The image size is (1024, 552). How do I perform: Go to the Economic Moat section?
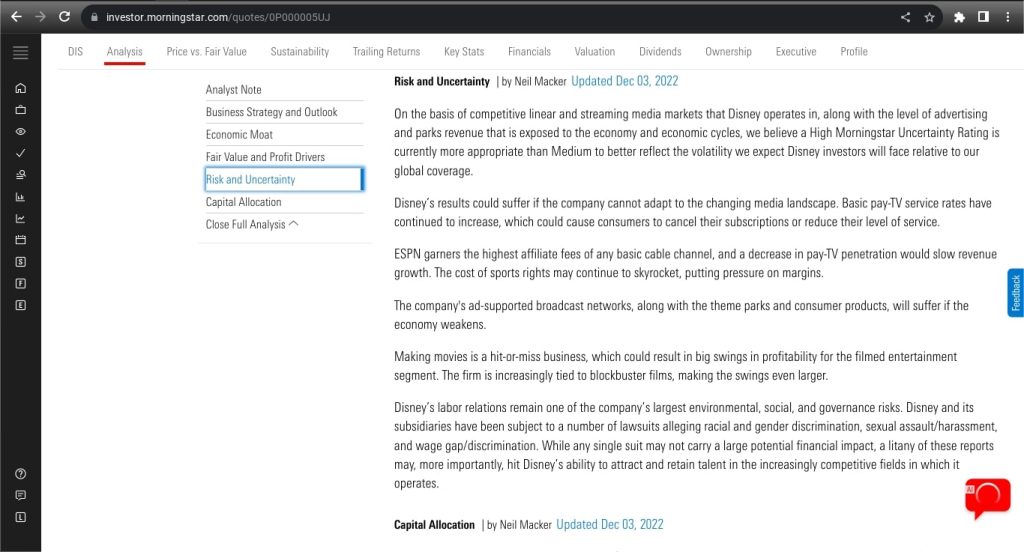(x=239, y=134)
